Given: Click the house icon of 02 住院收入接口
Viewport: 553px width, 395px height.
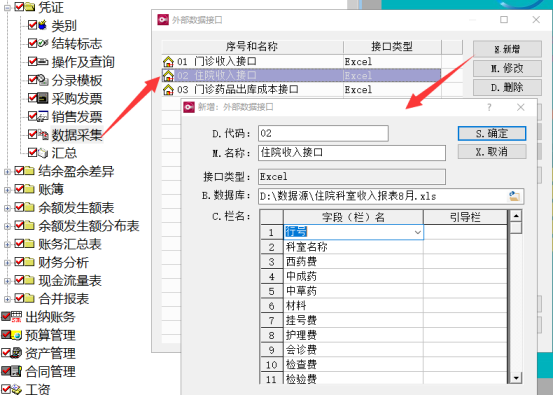Looking at the screenshot, I should (x=169, y=75).
